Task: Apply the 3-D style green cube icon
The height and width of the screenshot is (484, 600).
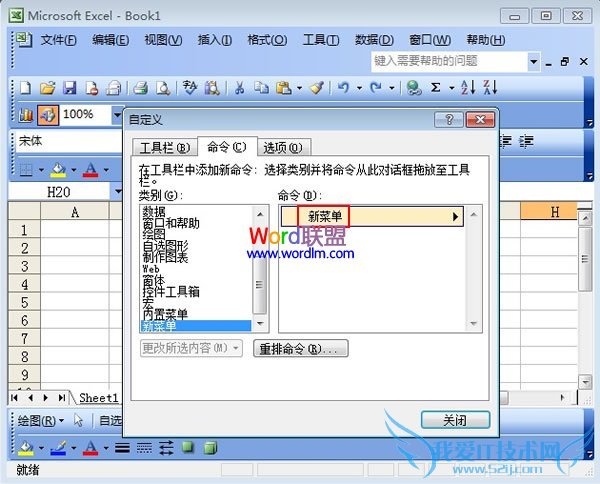Action: [210, 448]
